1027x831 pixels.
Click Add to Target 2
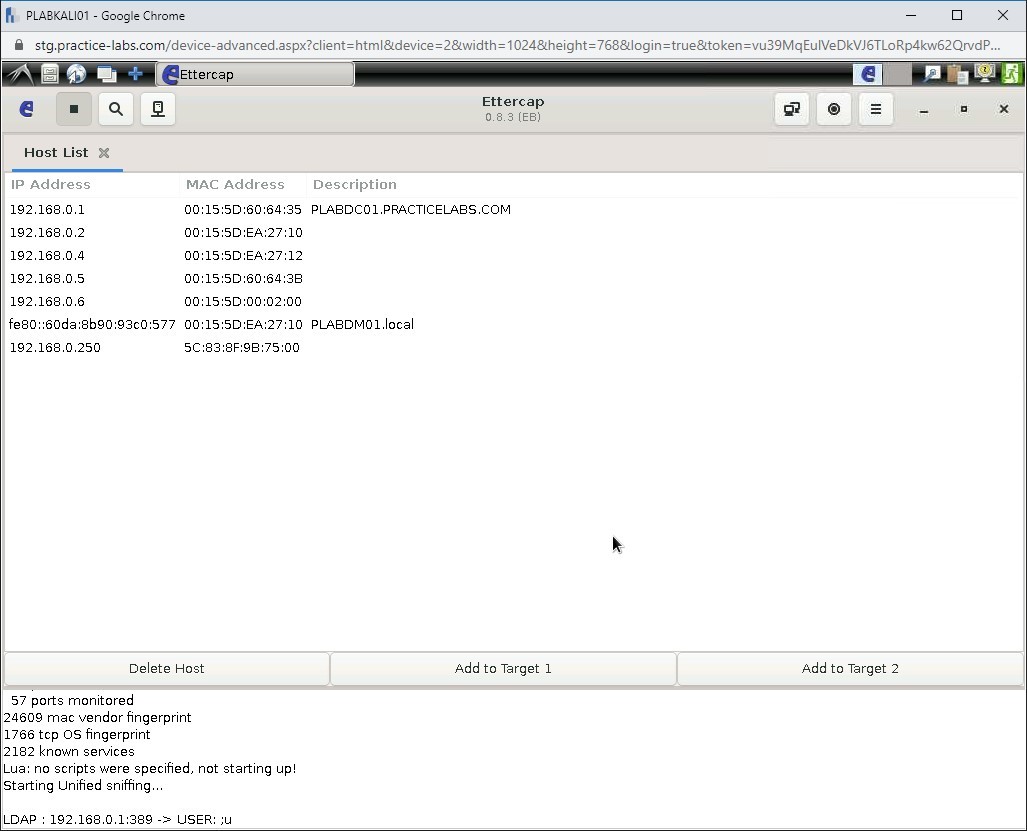coord(849,668)
